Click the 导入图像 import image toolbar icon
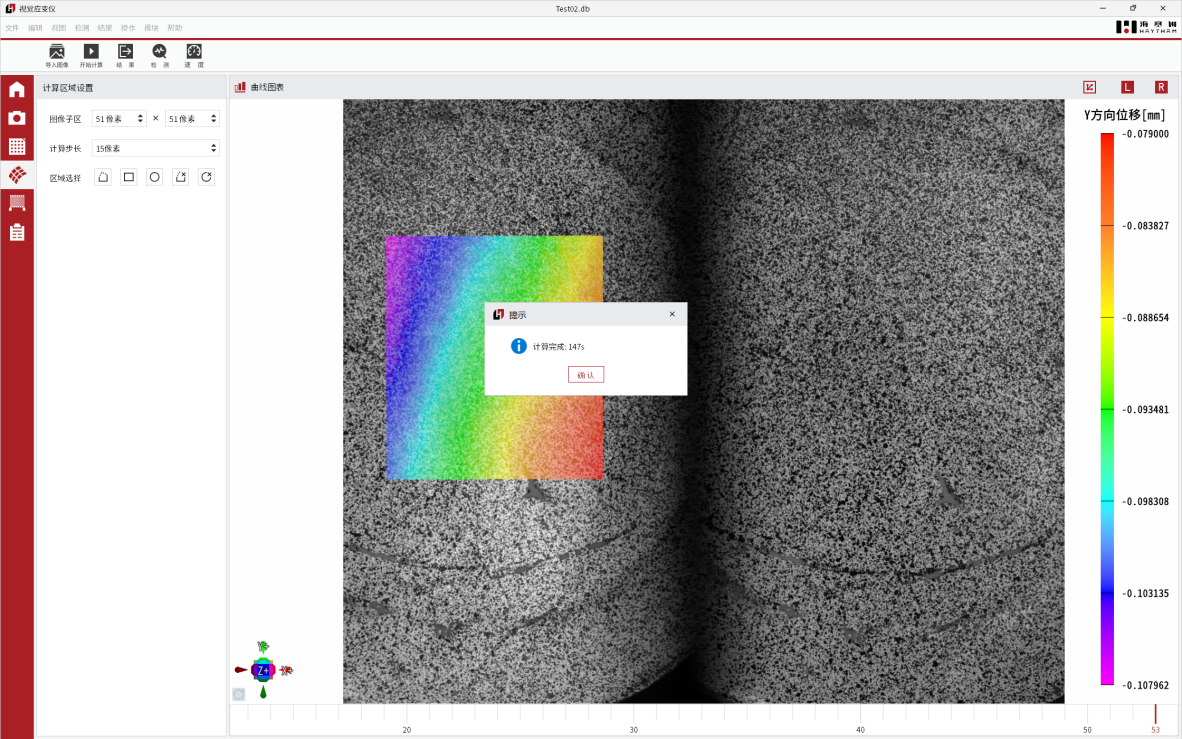 57,52
